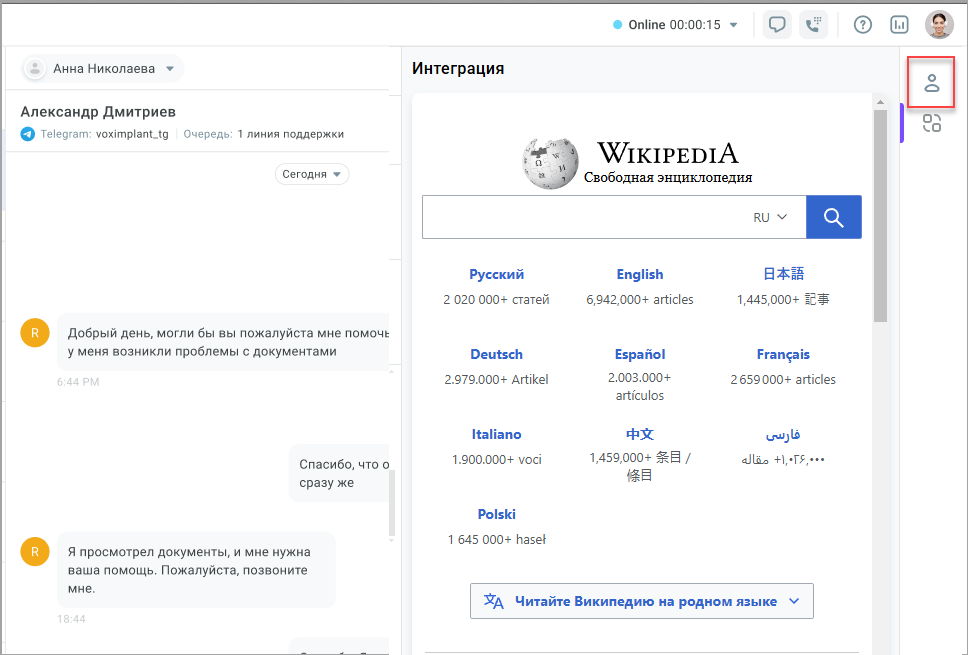The image size is (968, 655).
Task: Open the 中文 Wikipedia link
Action: point(640,434)
